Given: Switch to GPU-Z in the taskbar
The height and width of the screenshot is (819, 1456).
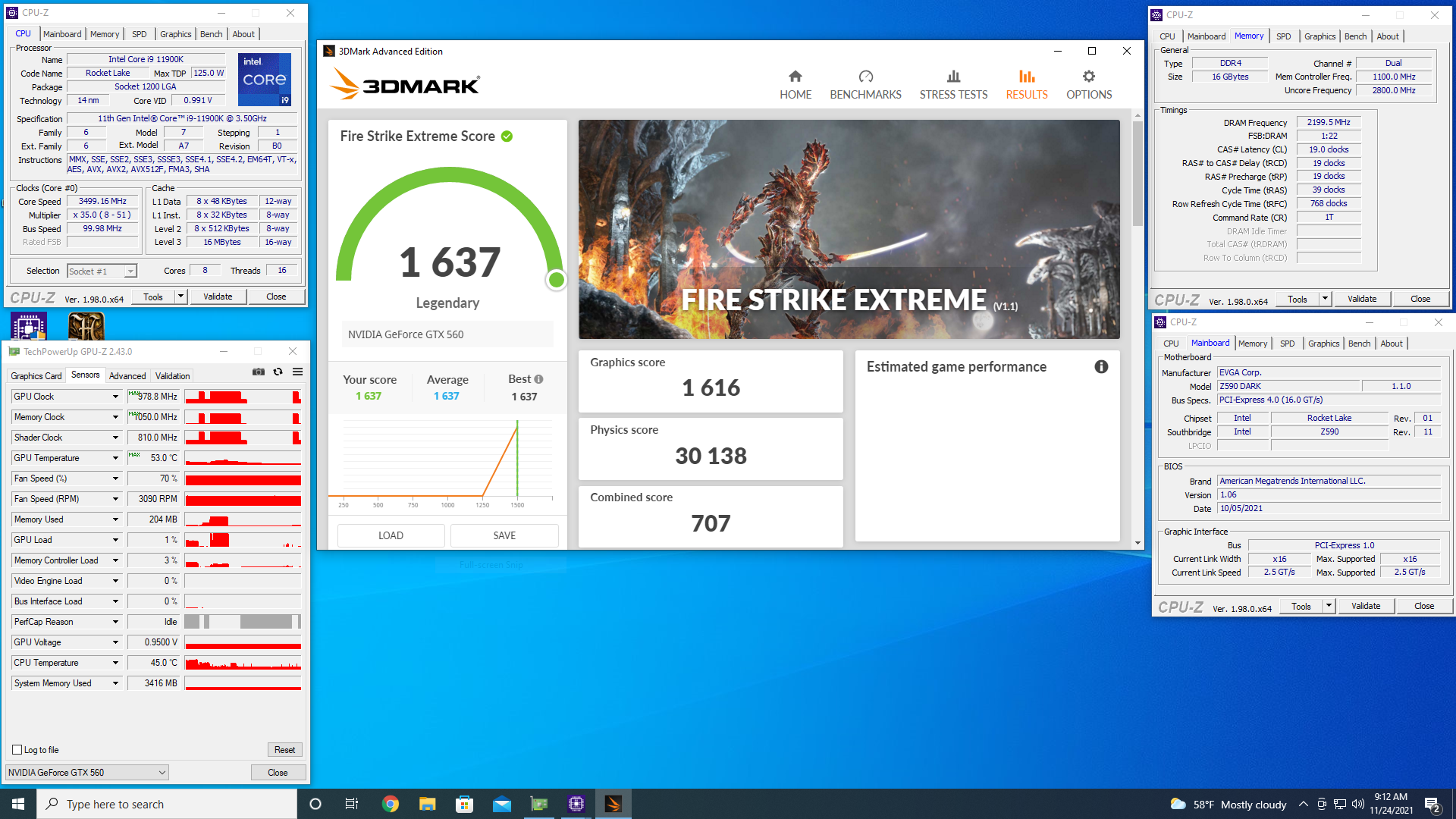Looking at the screenshot, I should coord(539,804).
